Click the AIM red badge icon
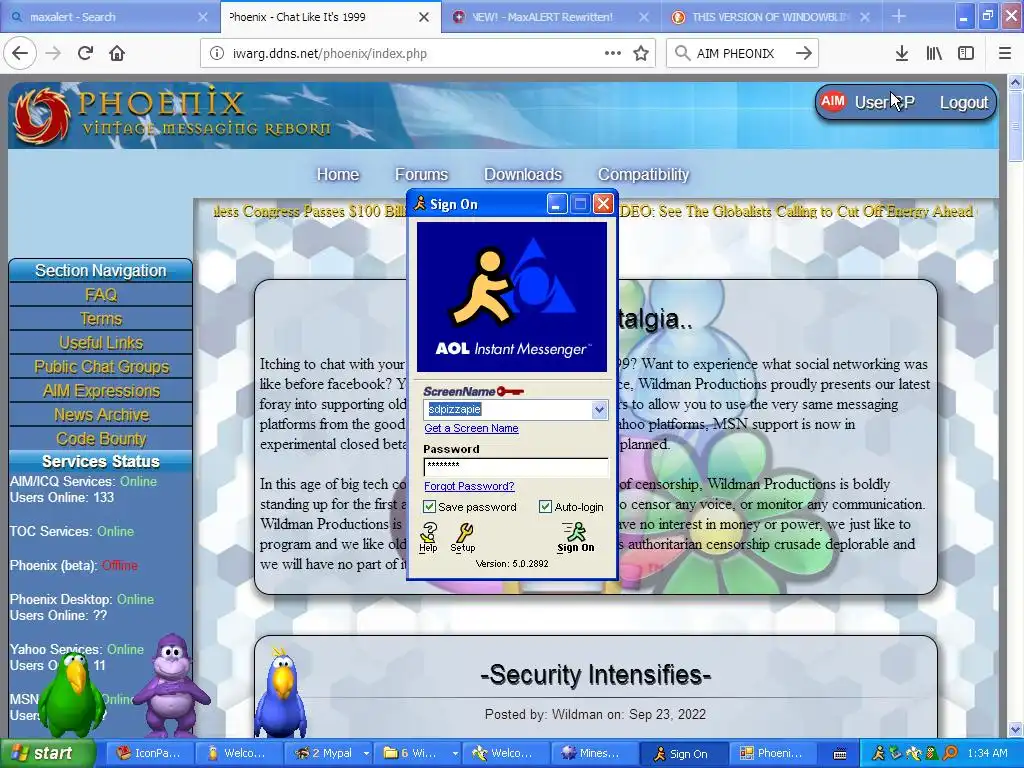 [x=833, y=101]
